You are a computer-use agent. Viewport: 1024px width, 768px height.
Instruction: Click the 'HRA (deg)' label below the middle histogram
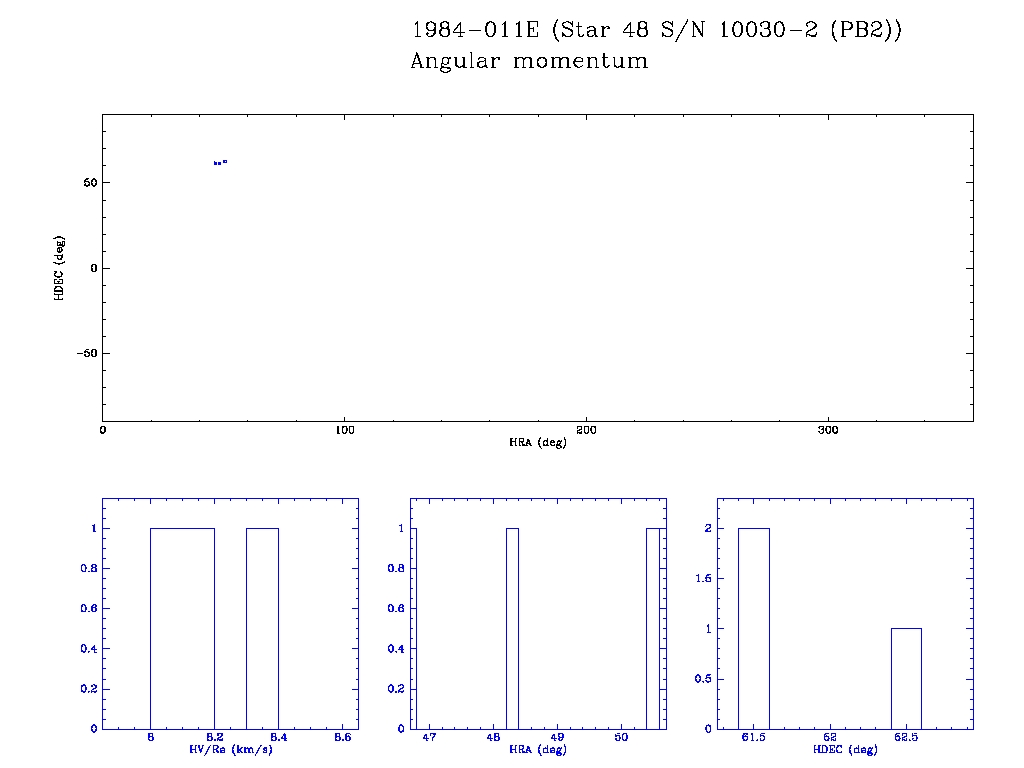538,750
